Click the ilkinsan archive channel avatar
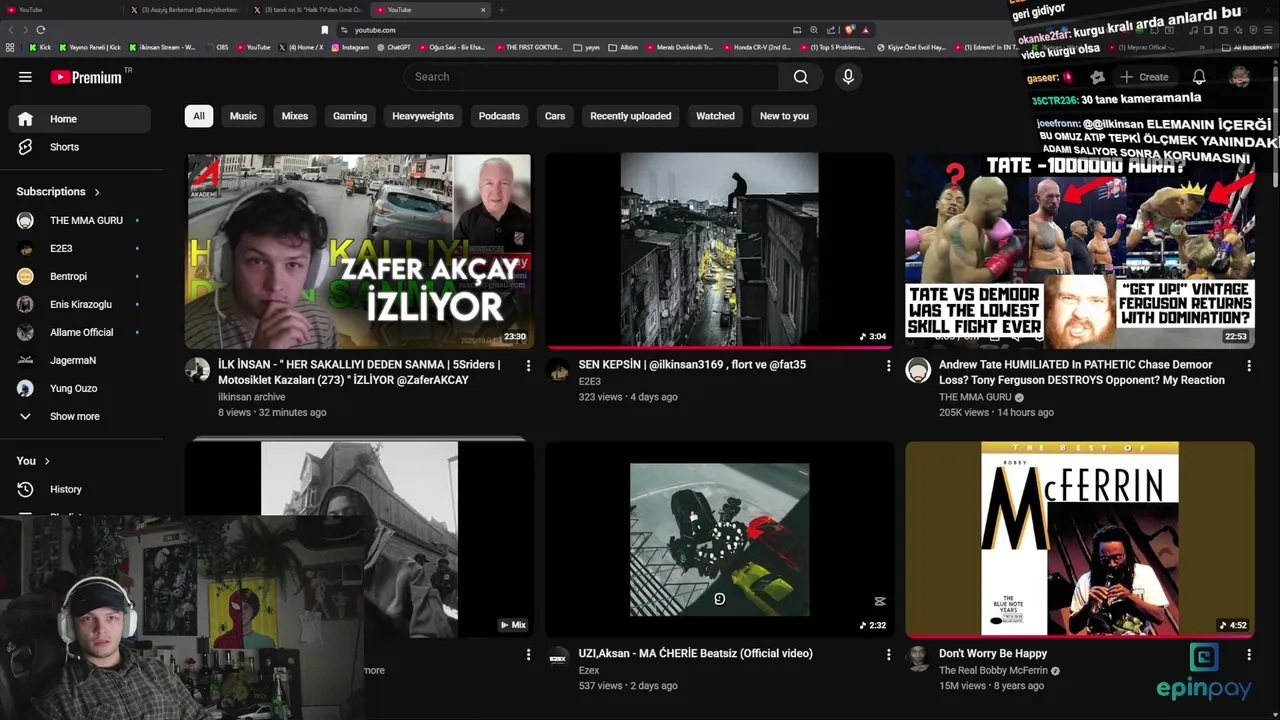This screenshot has width=1280, height=720. [x=198, y=370]
